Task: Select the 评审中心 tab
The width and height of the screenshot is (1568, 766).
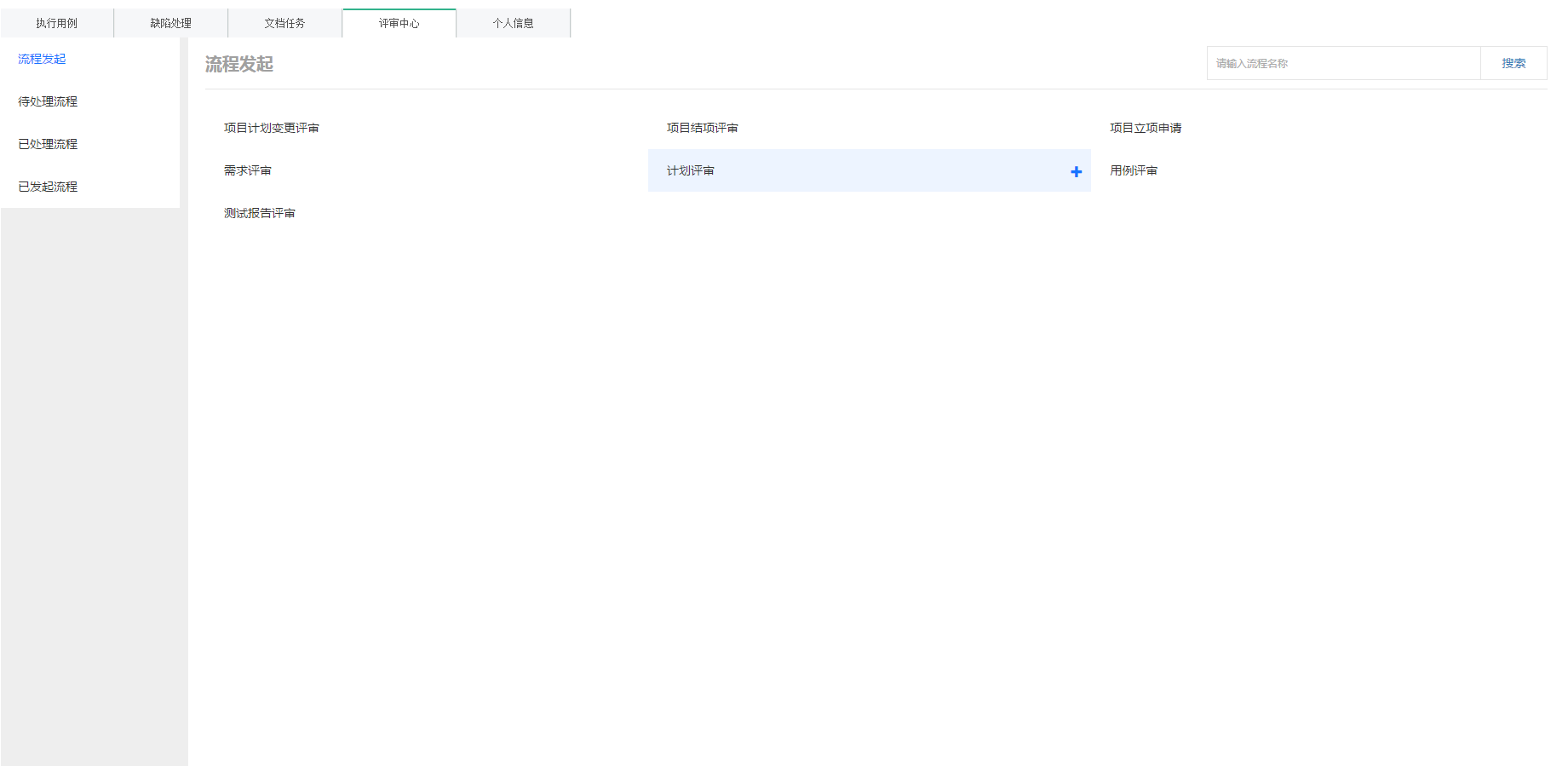Action: pos(399,23)
